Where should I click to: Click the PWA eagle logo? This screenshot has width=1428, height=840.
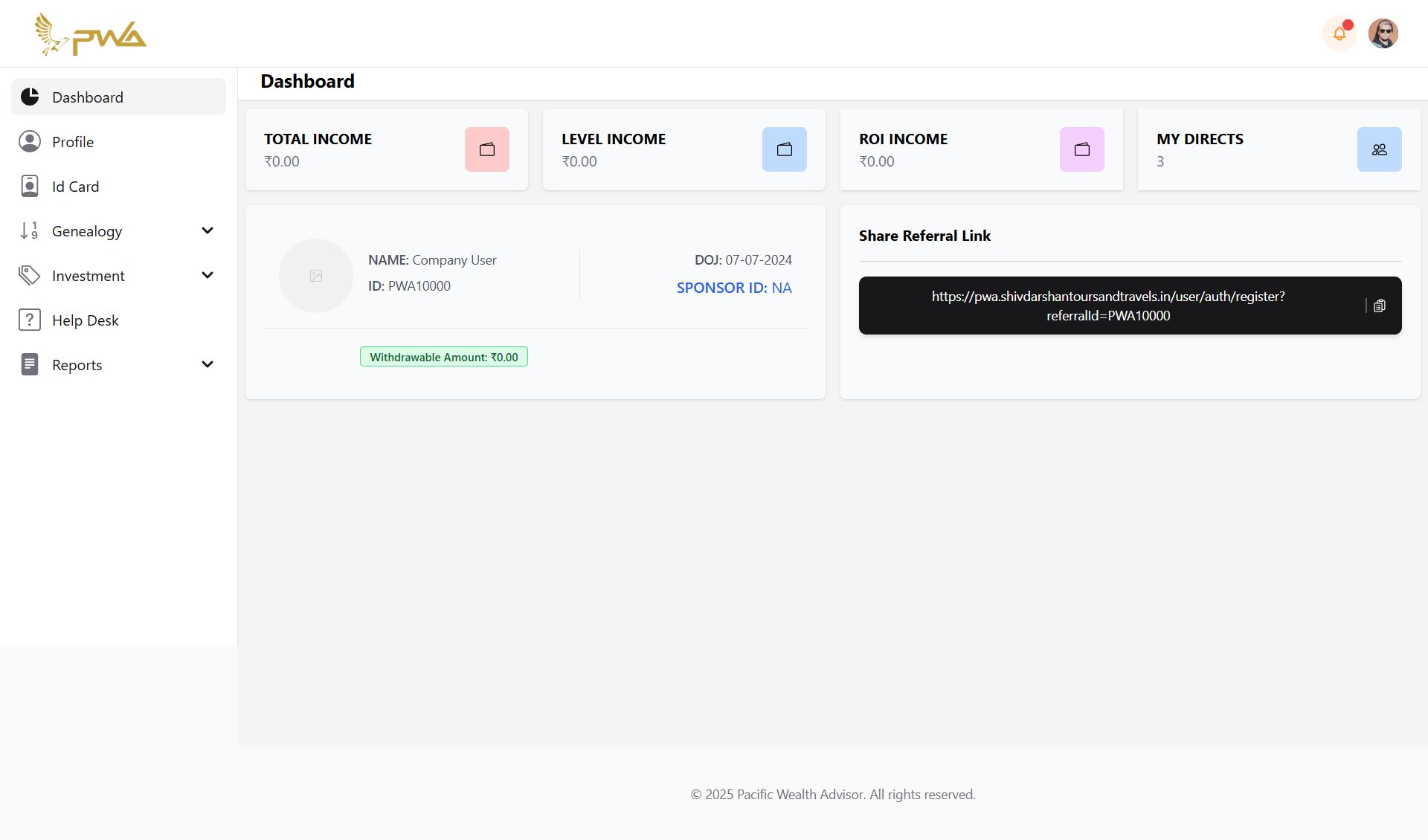click(x=90, y=35)
